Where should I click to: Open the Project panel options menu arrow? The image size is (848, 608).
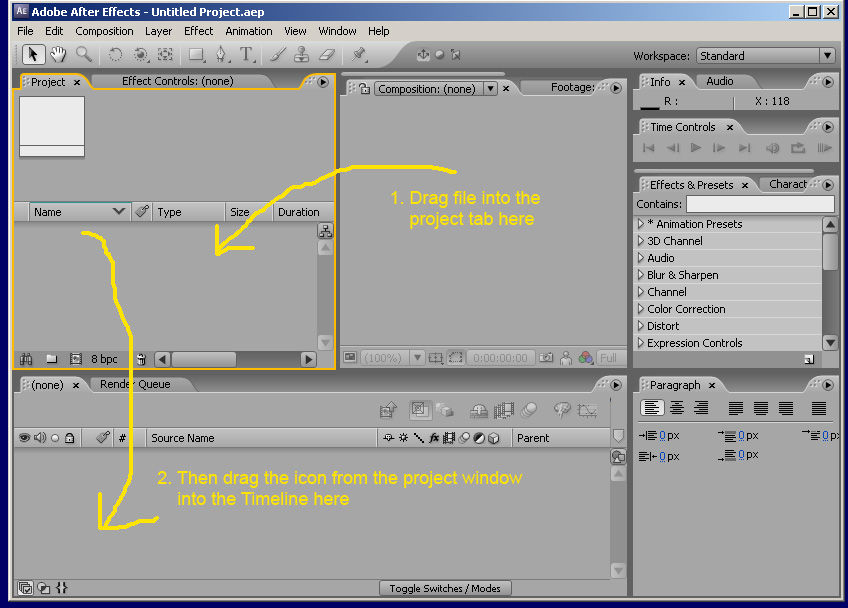tap(323, 82)
